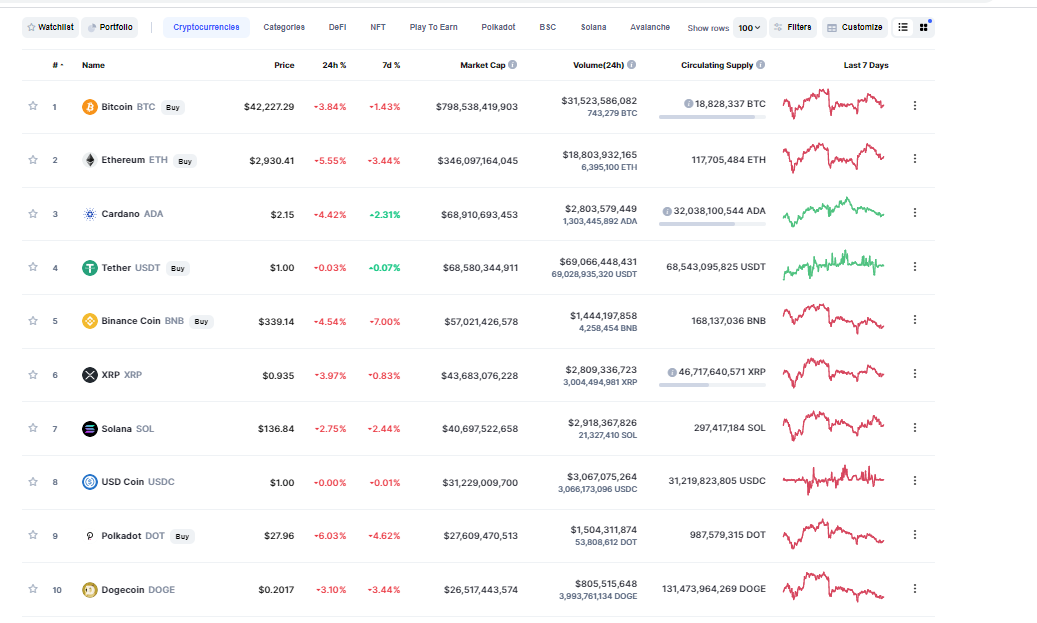
Task: Click the XRP logo icon
Action: click(x=89, y=375)
